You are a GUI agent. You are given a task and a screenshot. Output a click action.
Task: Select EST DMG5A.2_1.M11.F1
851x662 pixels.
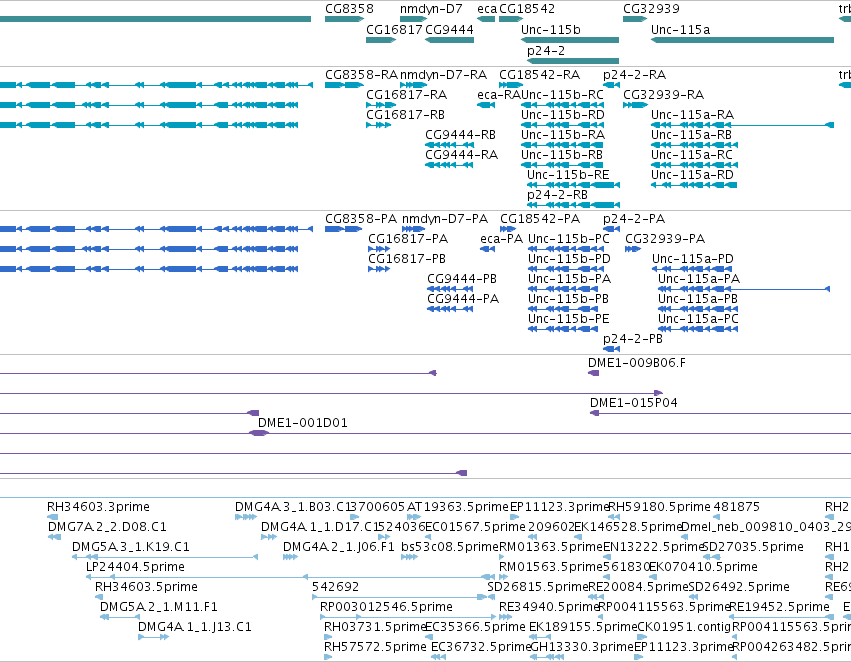(120, 618)
